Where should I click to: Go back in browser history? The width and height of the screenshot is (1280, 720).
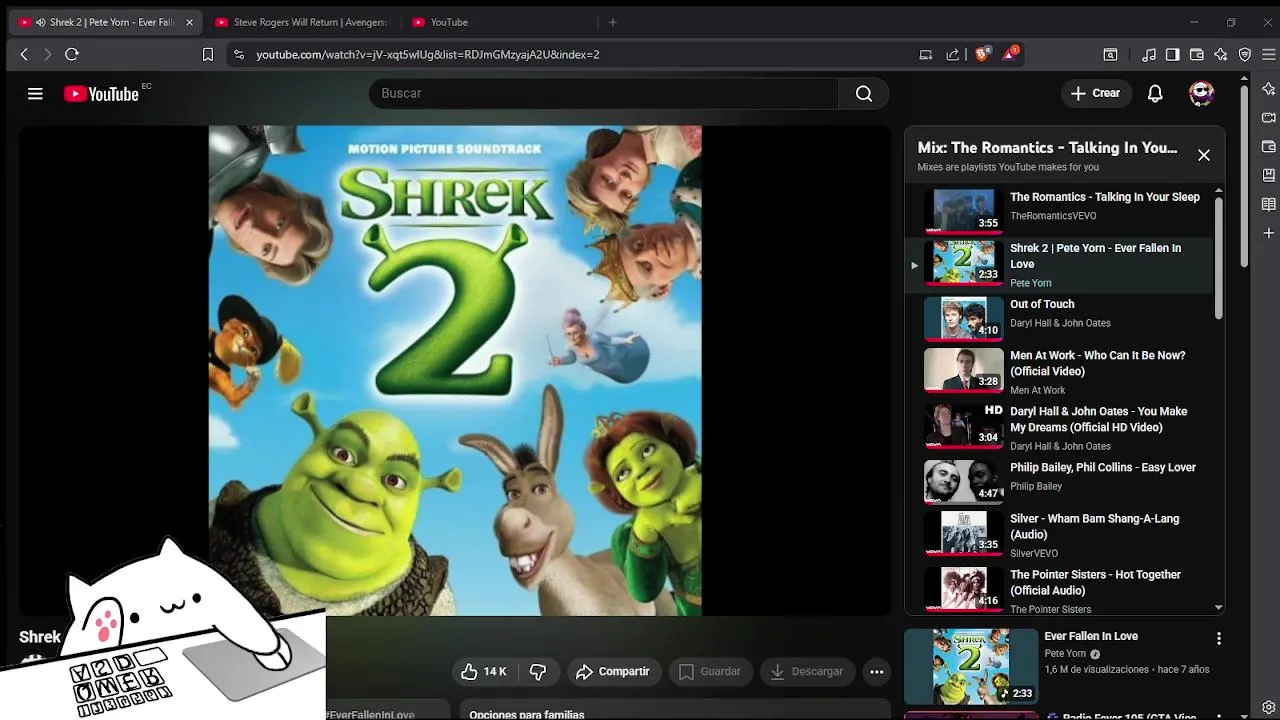click(x=24, y=54)
